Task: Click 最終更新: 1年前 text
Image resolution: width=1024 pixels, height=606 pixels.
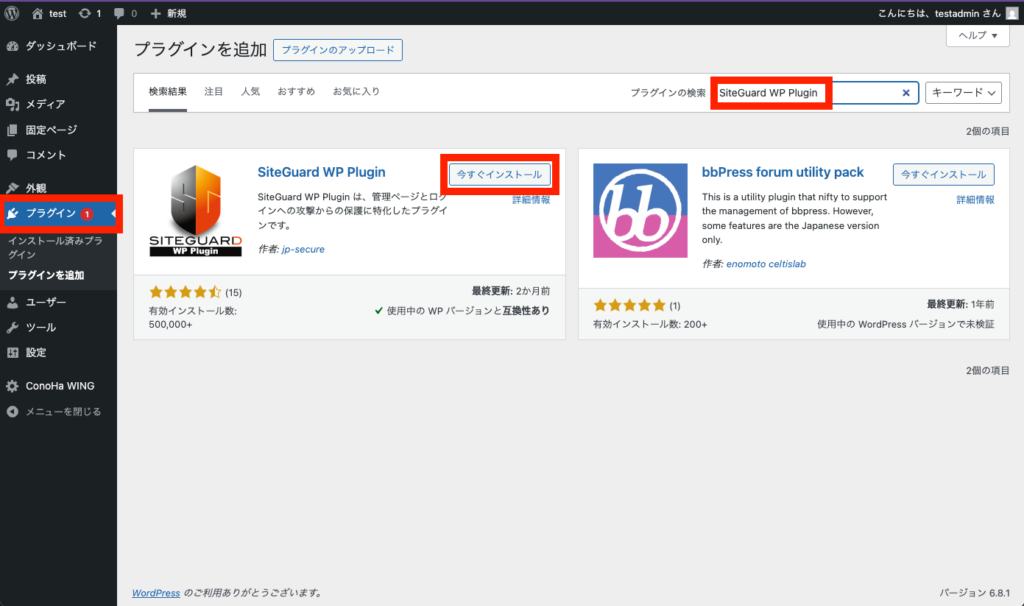Action: 961,304
